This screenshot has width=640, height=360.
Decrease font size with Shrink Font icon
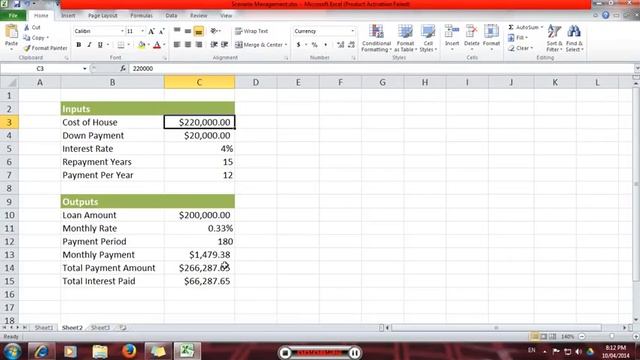[162, 31]
